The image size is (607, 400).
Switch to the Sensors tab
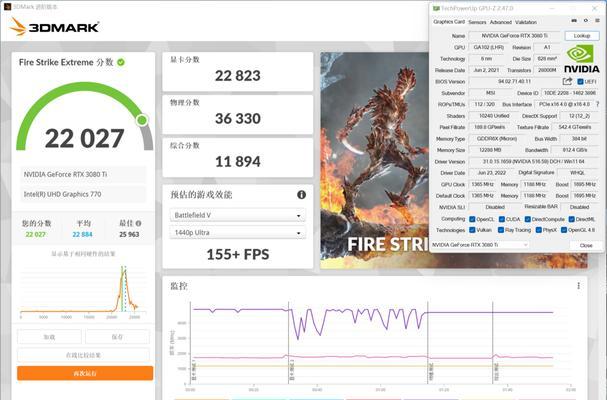[x=477, y=22]
